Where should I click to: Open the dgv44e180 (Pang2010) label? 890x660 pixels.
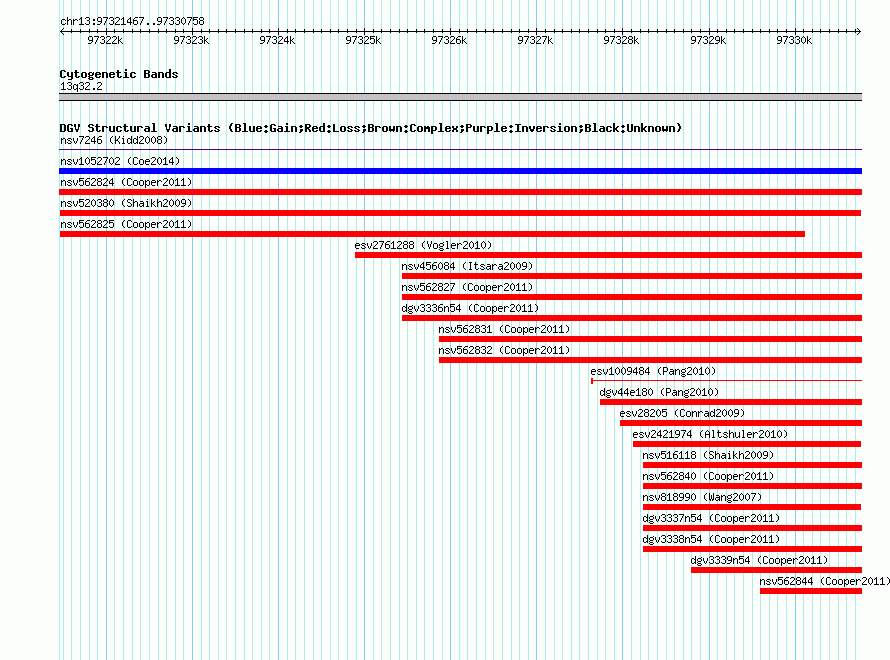tap(659, 392)
